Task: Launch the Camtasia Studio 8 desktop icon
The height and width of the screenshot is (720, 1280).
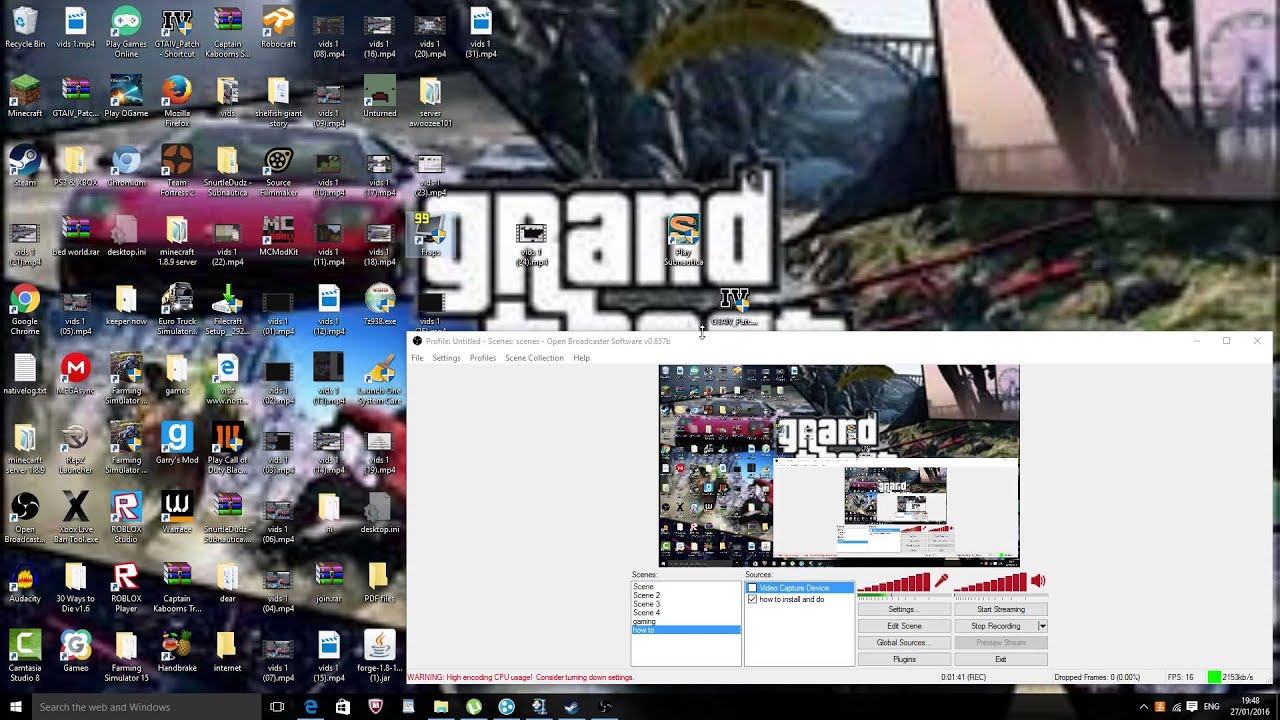Action: point(25,656)
